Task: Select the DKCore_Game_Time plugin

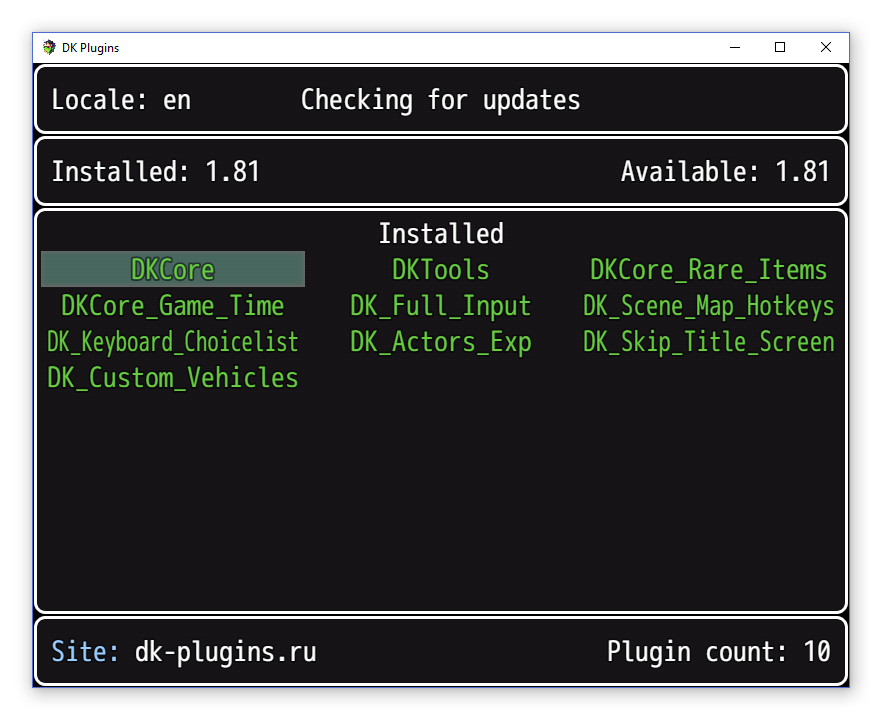Action: coord(173,306)
